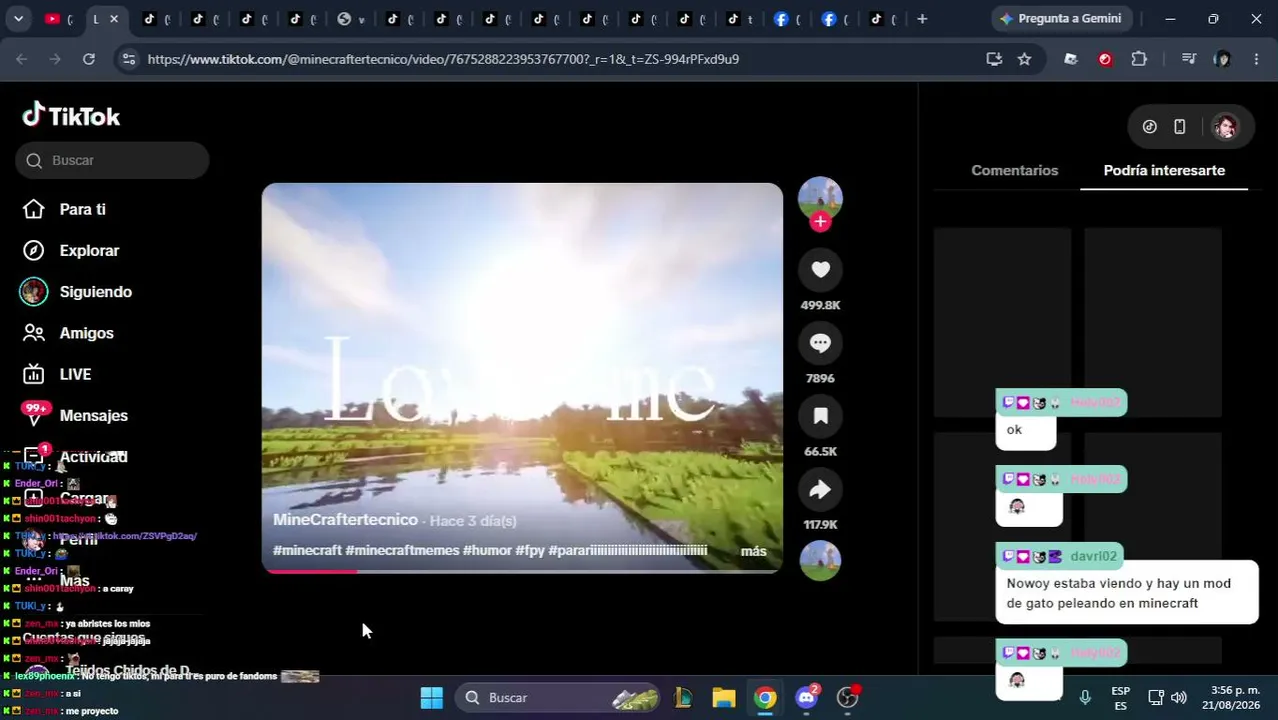Click Pregunta a Gemini button
Screen dimensions: 1278x720
click(1061, 18)
